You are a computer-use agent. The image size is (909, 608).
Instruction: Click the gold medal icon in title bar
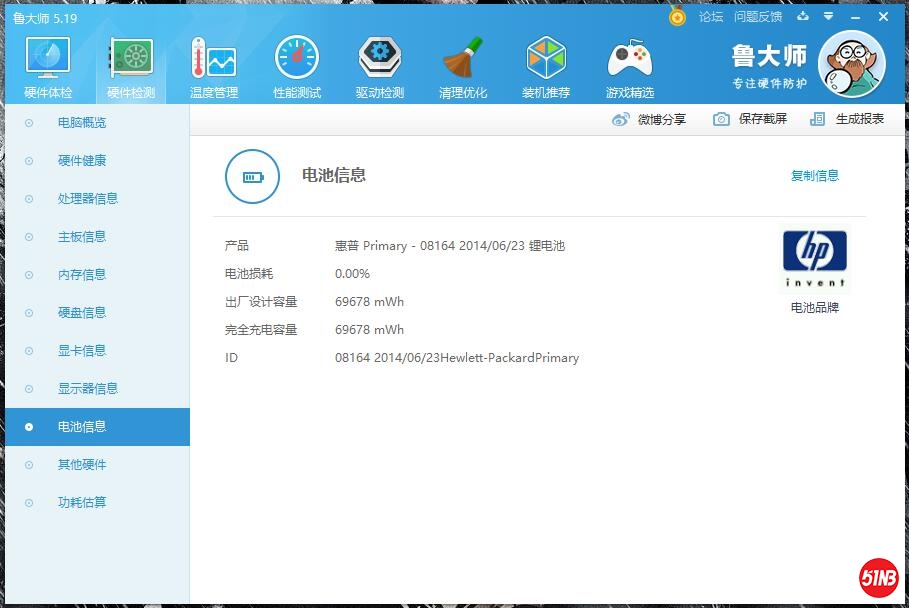[677, 17]
